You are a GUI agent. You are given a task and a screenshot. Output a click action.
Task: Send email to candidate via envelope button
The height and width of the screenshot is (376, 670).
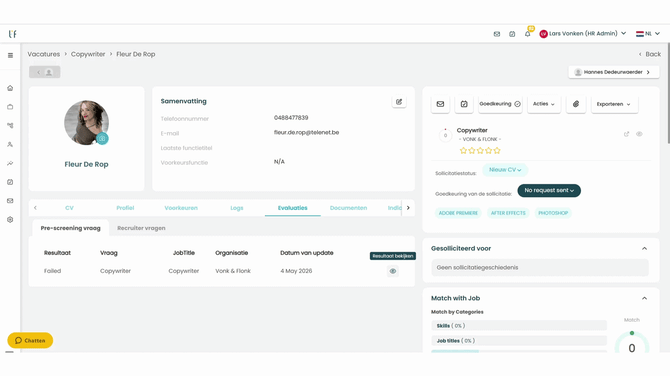pos(440,104)
